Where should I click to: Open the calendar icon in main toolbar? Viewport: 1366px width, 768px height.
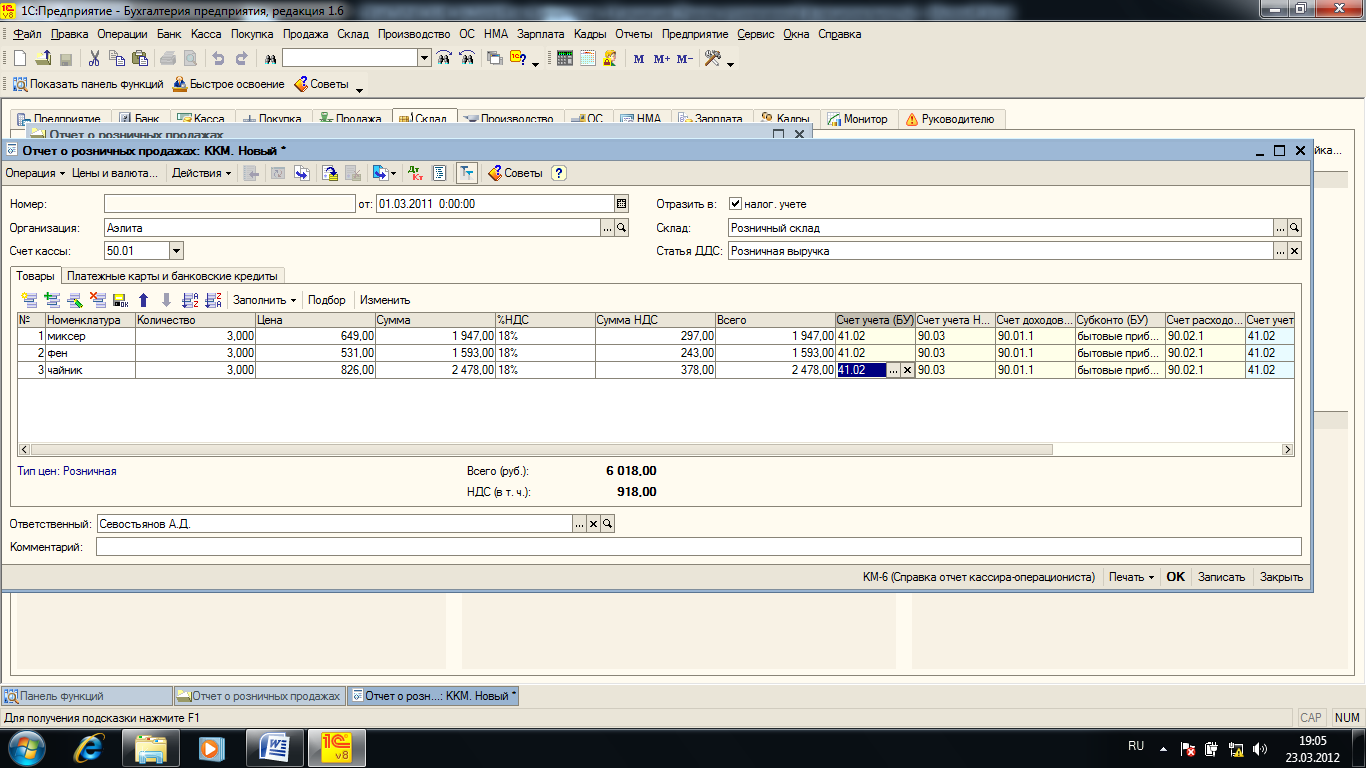[x=588, y=59]
